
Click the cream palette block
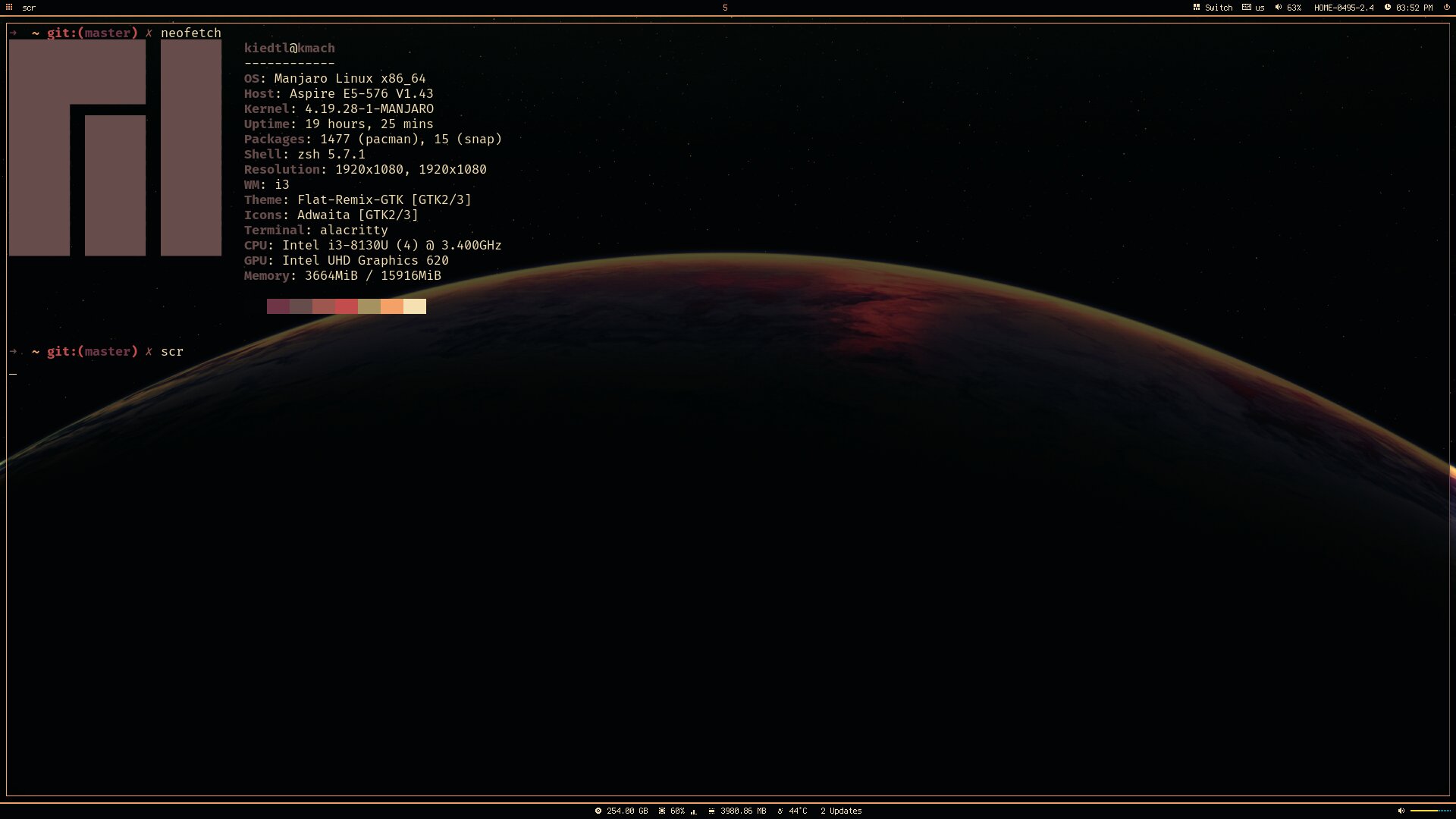(x=415, y=306)
